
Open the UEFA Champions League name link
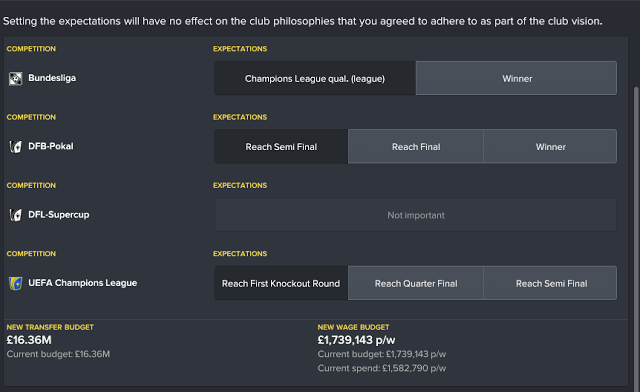[x=82, y=283]
